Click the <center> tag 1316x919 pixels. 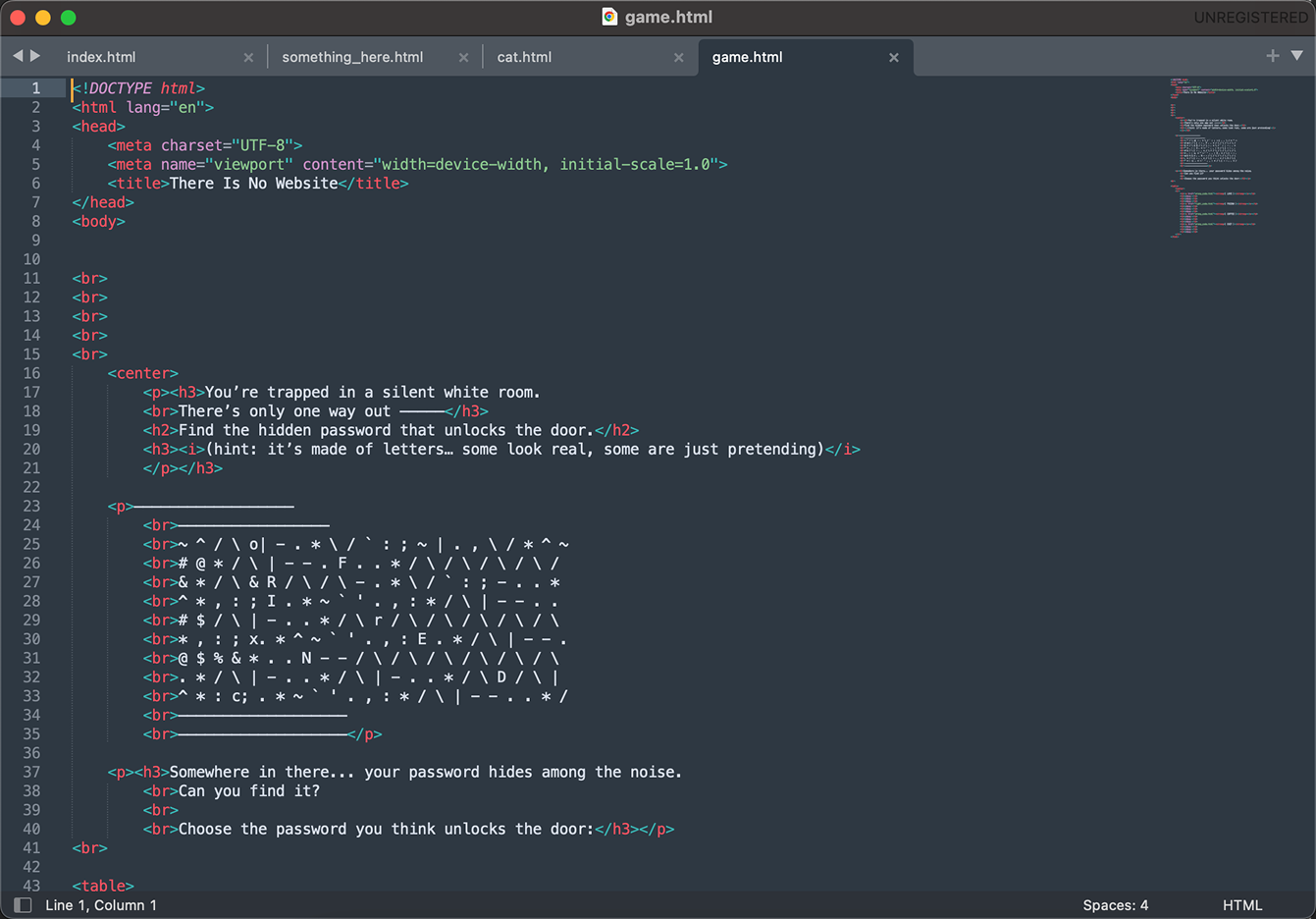click(x=143, y=373)
